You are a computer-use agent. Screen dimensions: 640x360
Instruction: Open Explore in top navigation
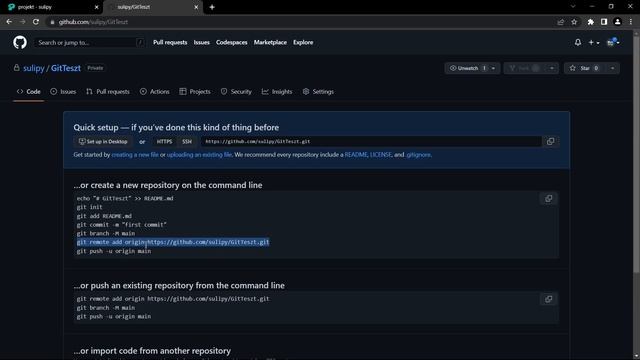point(303,42)
